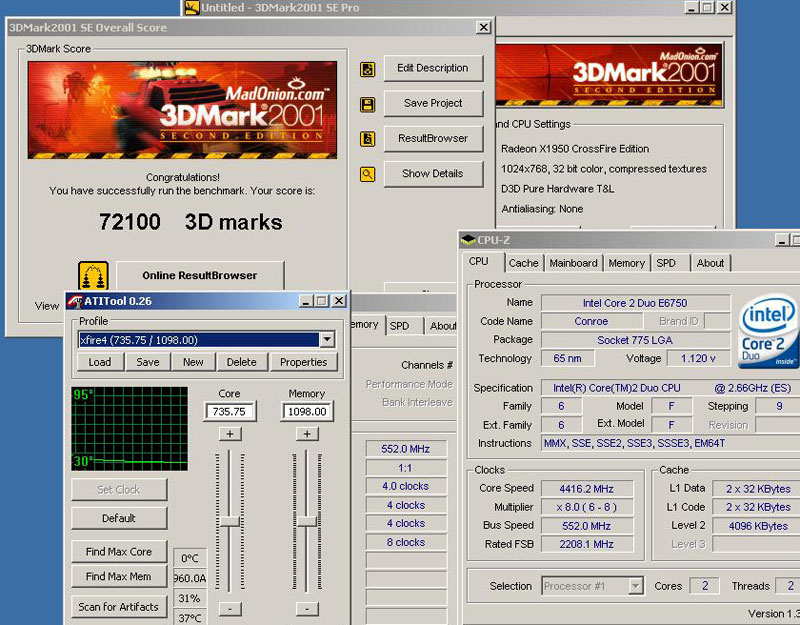Click the Default clocks button in ATITool
800x625 pixels.
119,518
